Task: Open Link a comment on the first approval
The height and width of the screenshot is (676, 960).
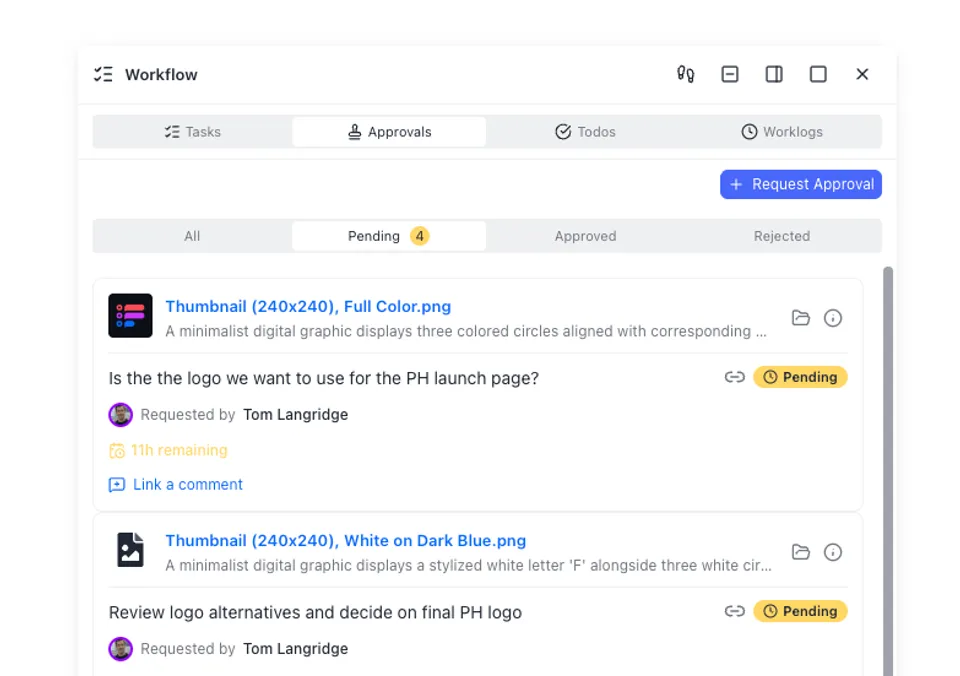Action: 176,484
